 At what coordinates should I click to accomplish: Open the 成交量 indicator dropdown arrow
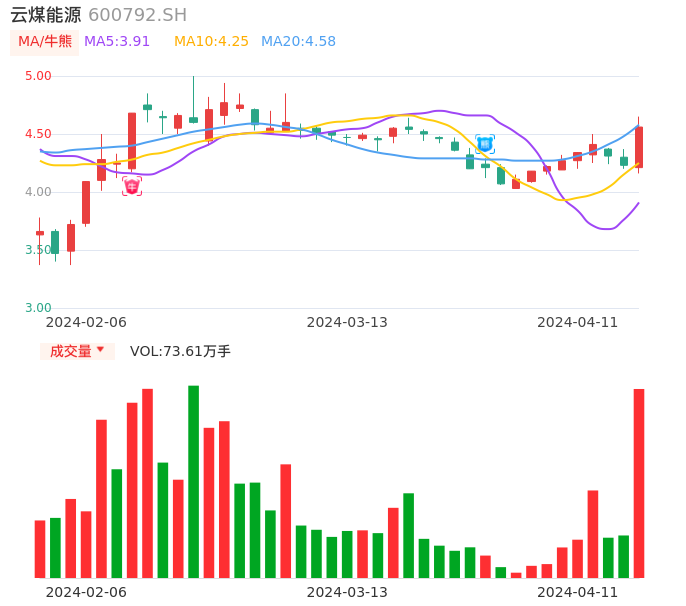[100, 350]
